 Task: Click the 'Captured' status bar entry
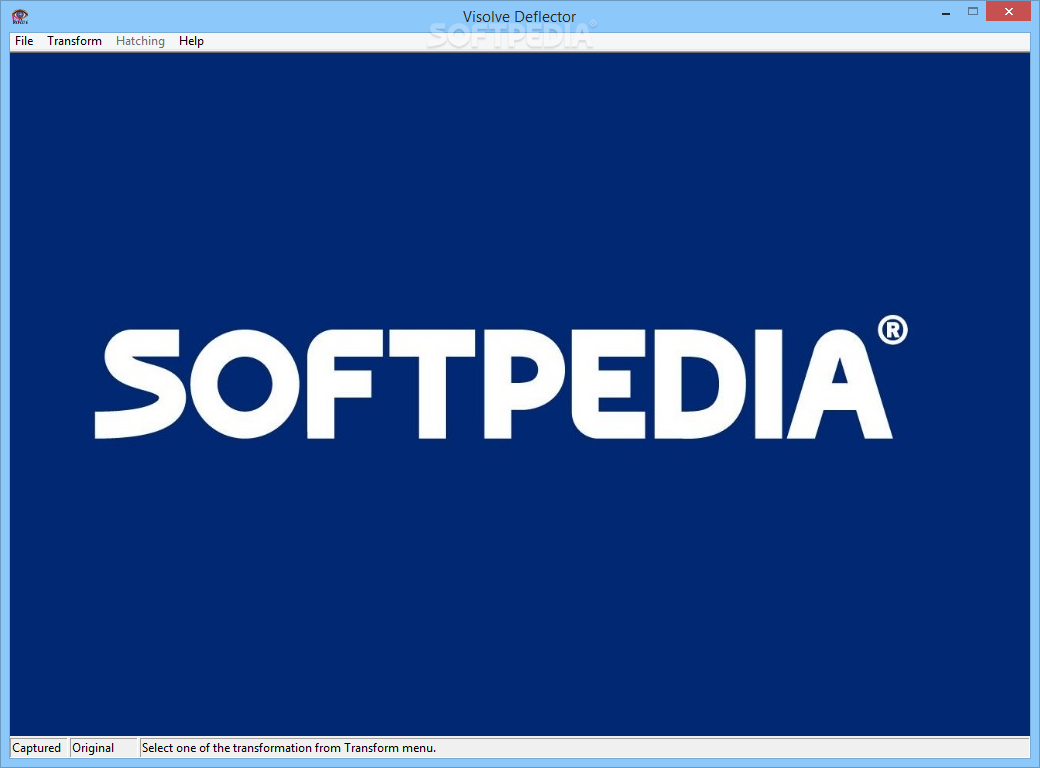[37, 748]
